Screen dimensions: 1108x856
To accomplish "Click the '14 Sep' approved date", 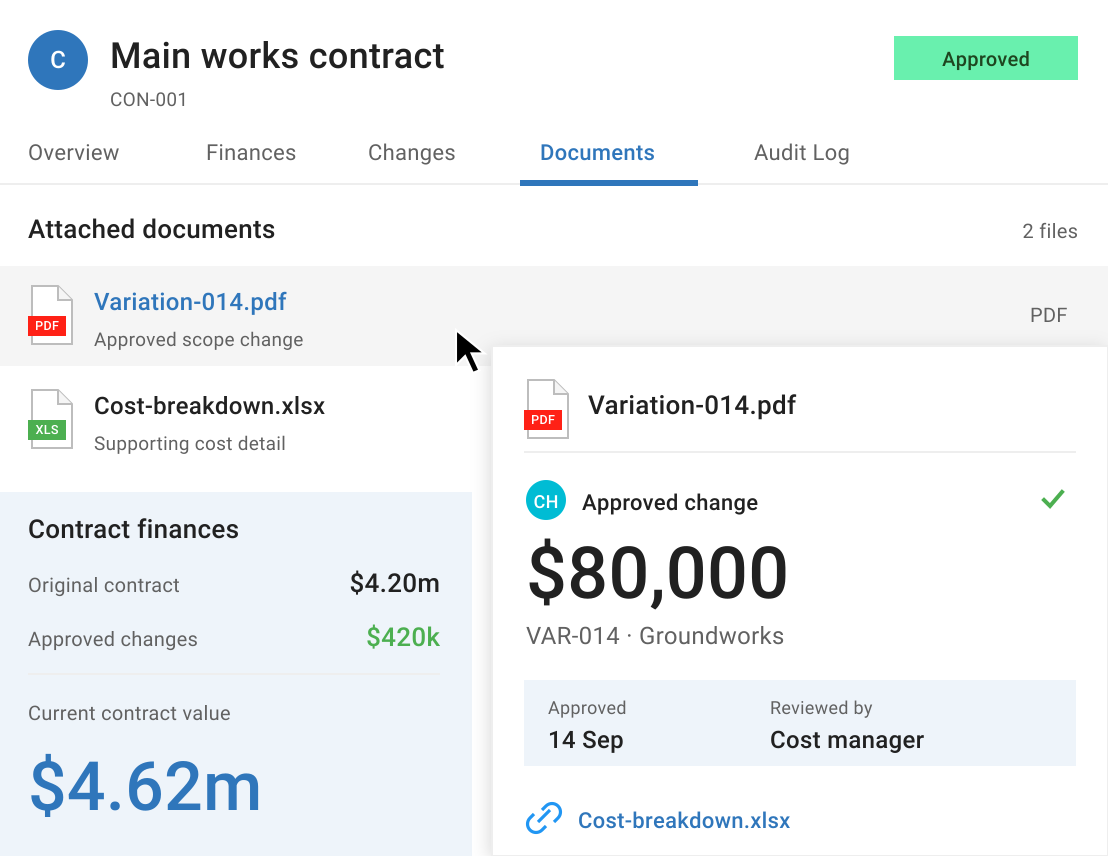I will click(586, 739).
